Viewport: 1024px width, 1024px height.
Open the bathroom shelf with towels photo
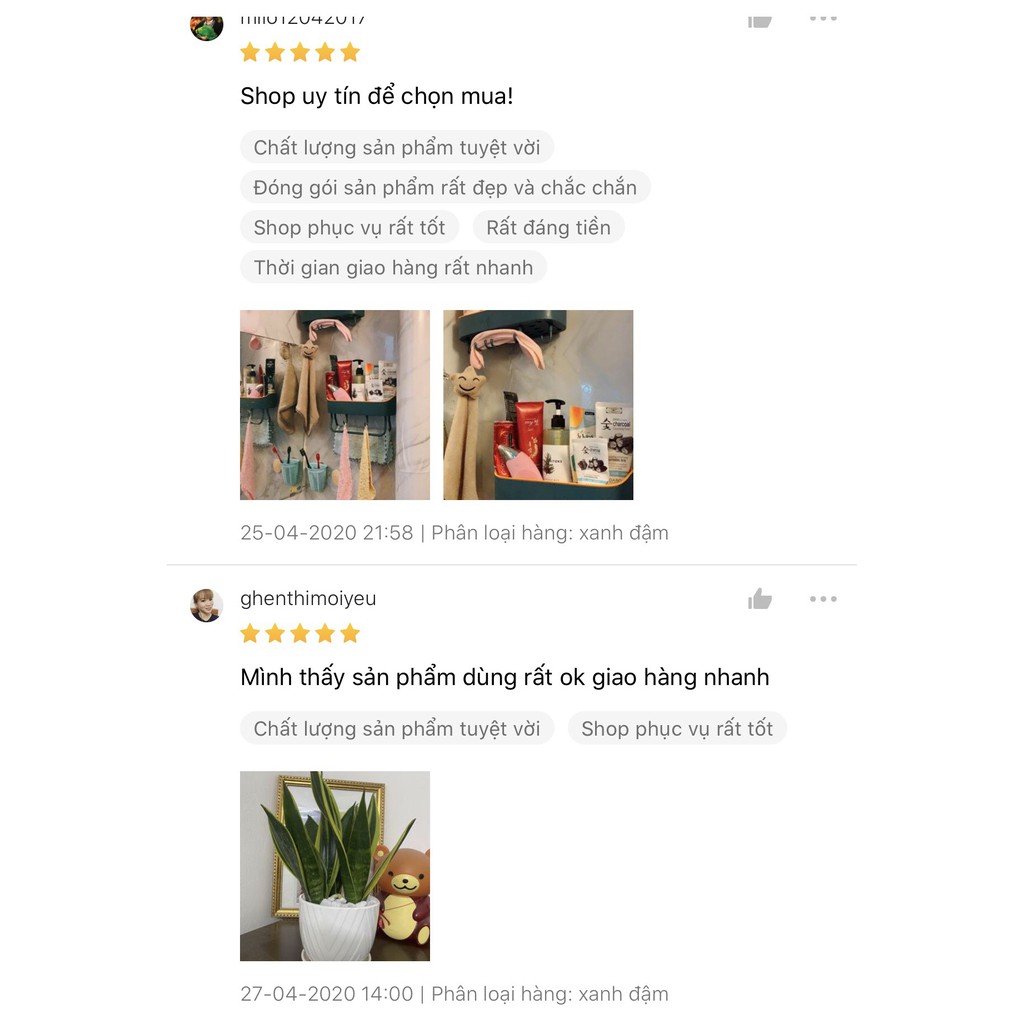(x=335, y=405)
